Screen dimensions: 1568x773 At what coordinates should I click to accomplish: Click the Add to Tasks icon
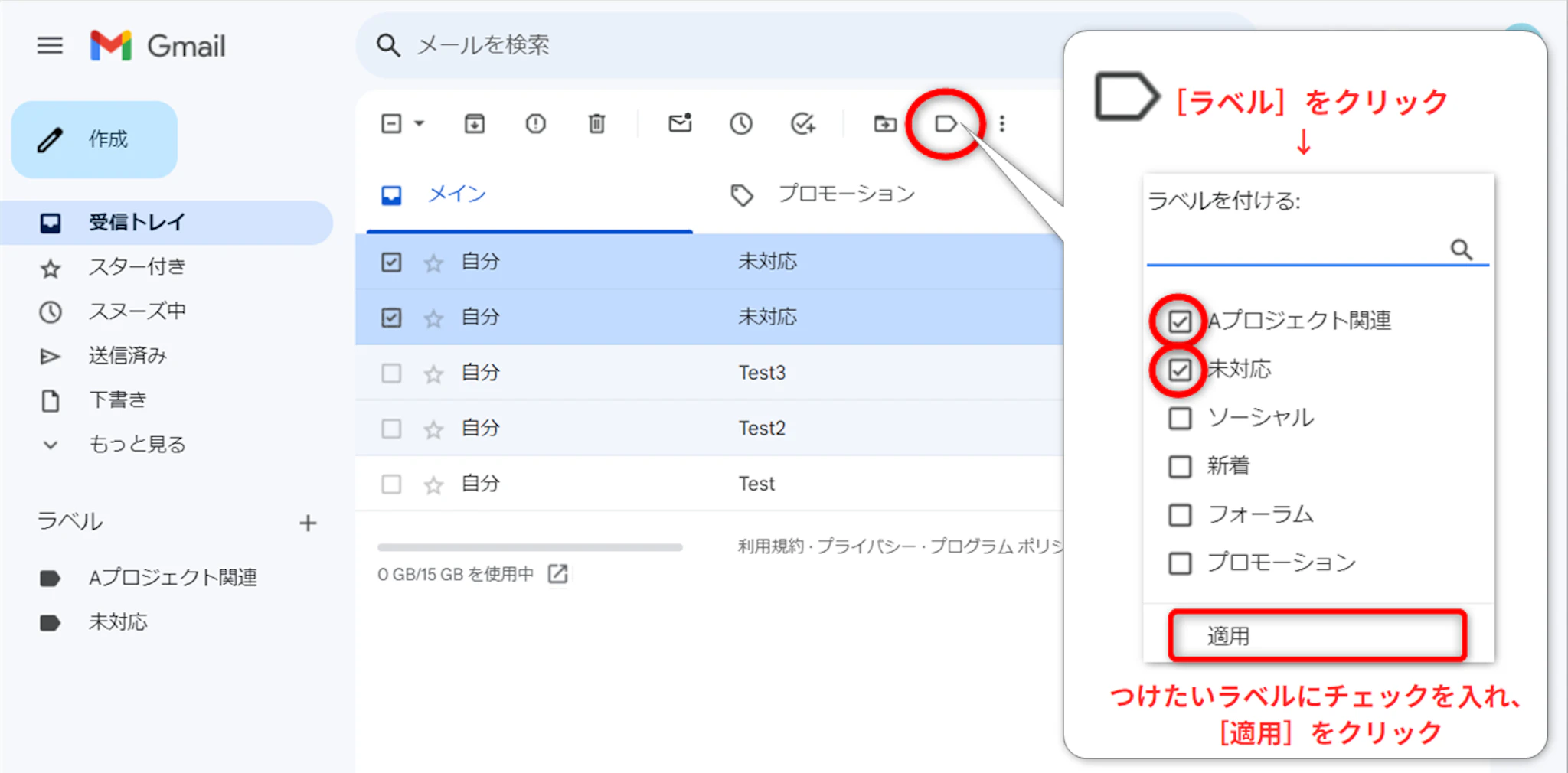click(802, 123)
